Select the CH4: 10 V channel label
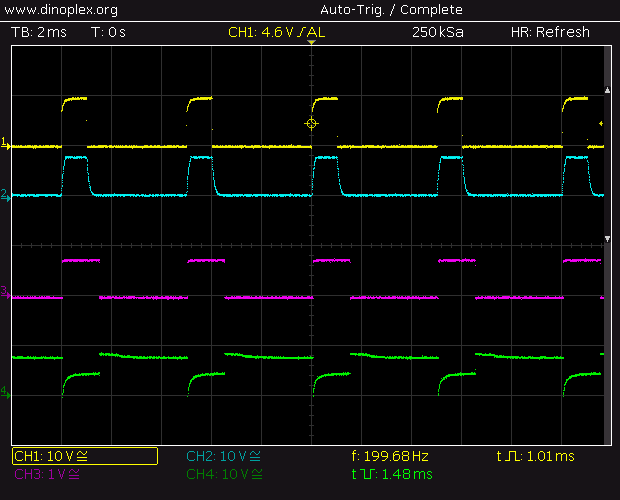Screen dimensions: 620x500 click(x=224, y=474)
